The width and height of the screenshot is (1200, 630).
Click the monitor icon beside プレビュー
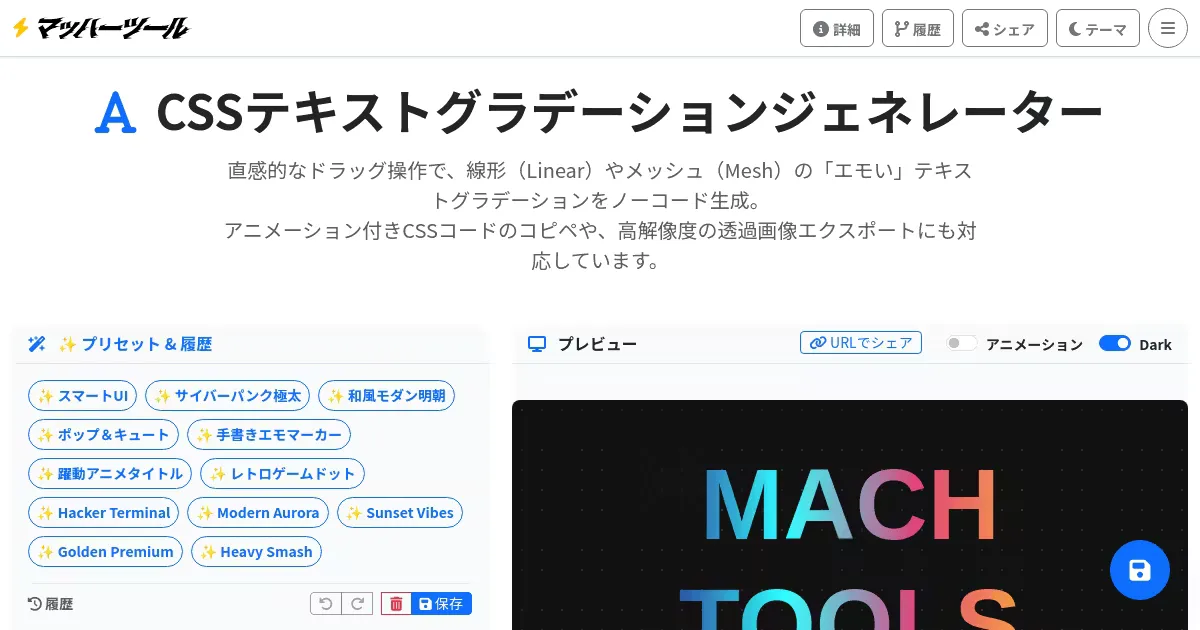(x=537, y=344)
